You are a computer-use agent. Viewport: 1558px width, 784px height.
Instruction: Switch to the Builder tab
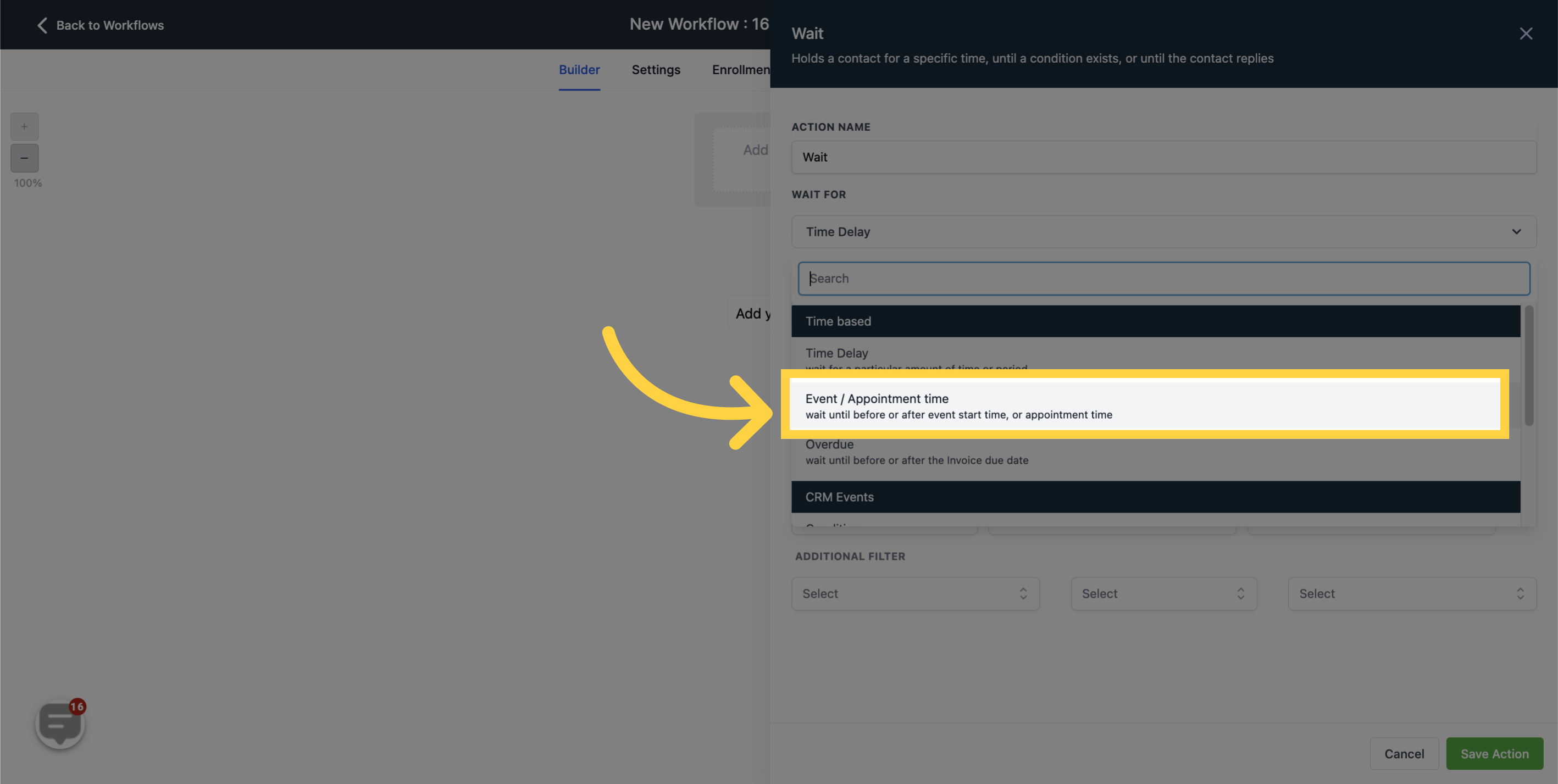click(x=579, y=70)
